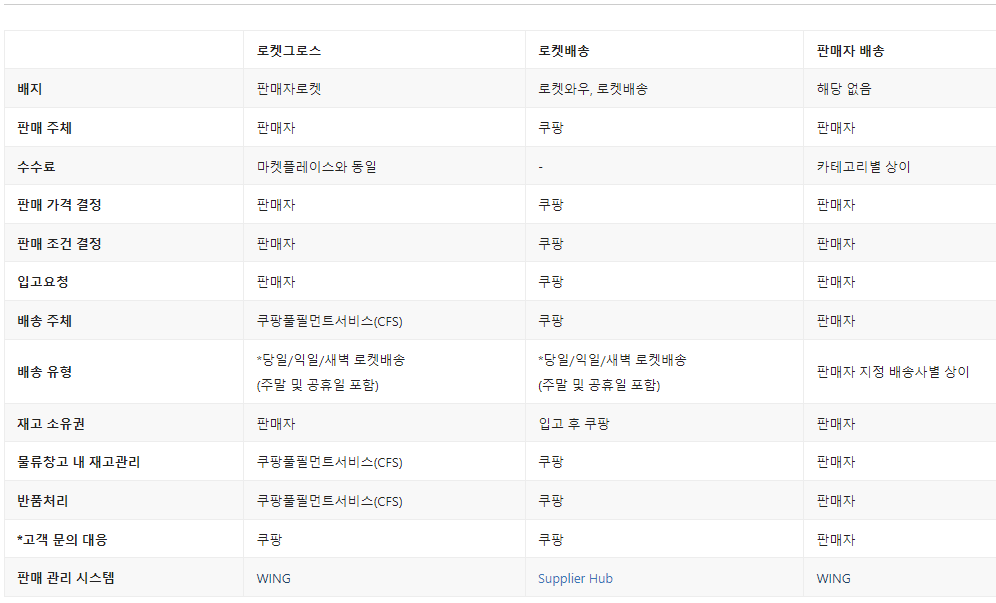Select the 재고 소유권 row label
Image resolution: width=996 pixels, height=603 pixels.
tap(51, 424)
